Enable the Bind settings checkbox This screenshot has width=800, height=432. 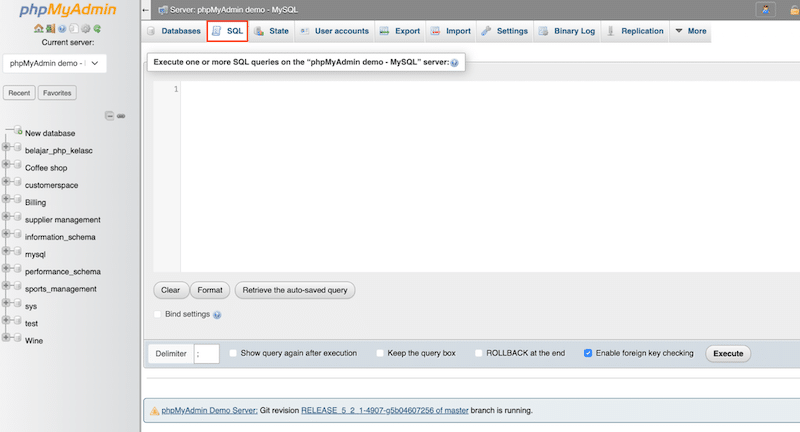click(157, 314)
